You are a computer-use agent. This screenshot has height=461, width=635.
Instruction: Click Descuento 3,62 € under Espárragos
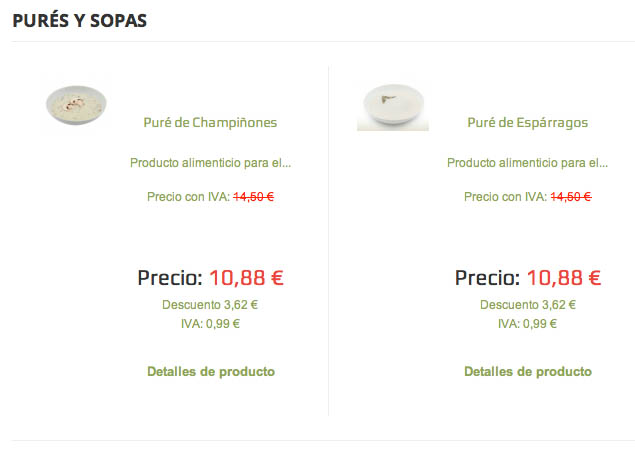(x=528, y=305)
